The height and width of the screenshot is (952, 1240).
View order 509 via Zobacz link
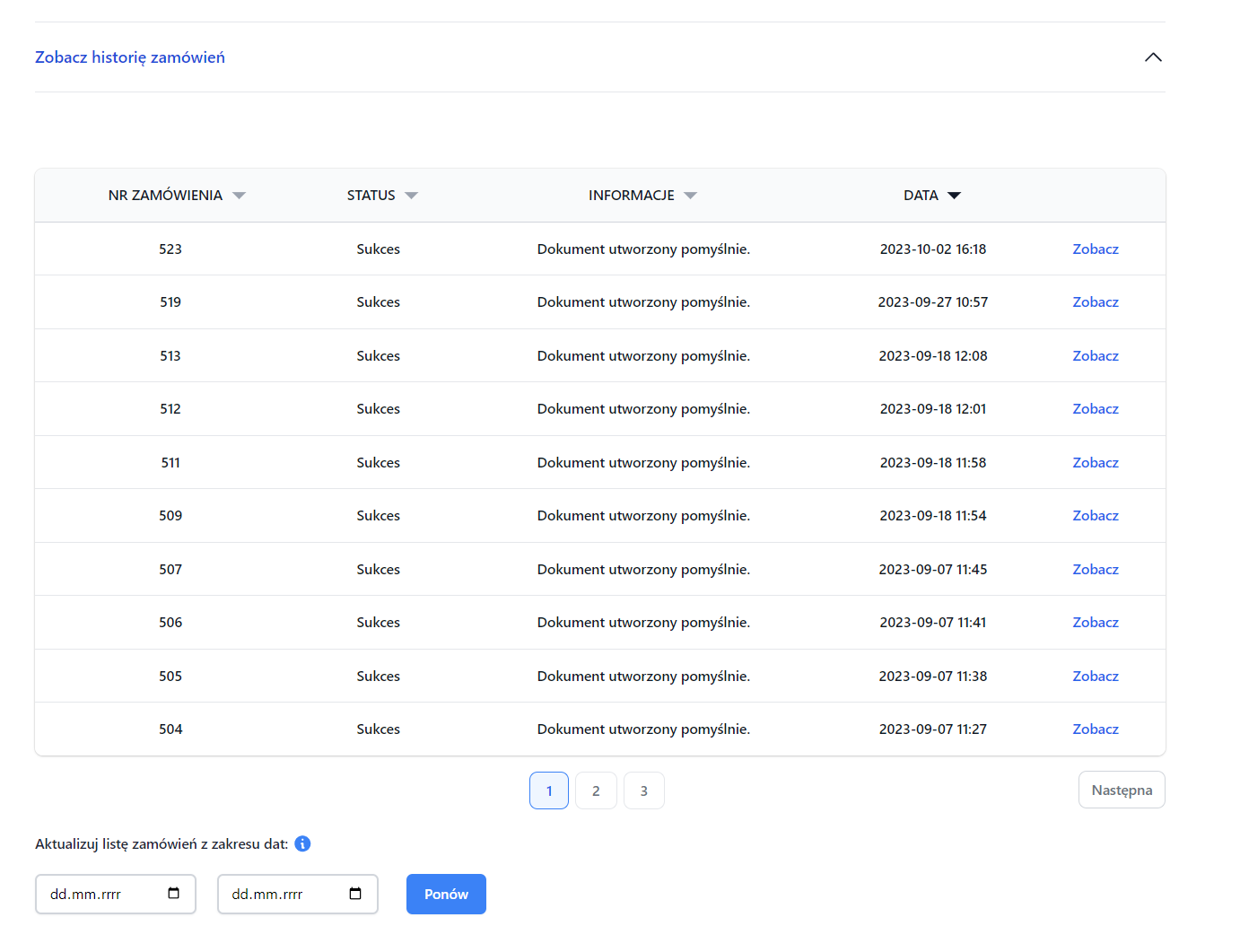click(1096, 516)
